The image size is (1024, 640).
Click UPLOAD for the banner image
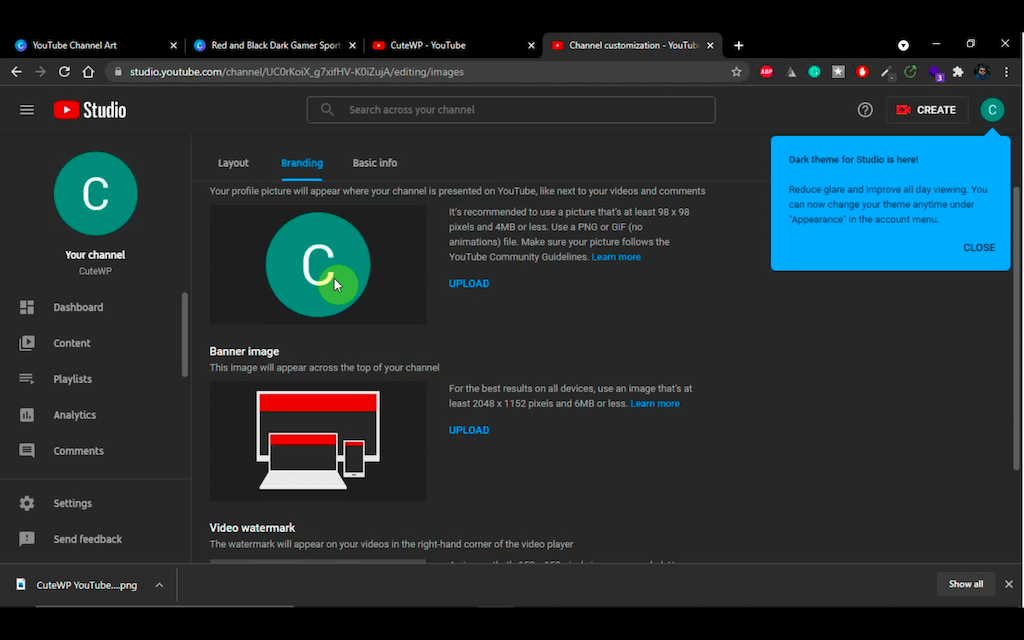[469, 430]
